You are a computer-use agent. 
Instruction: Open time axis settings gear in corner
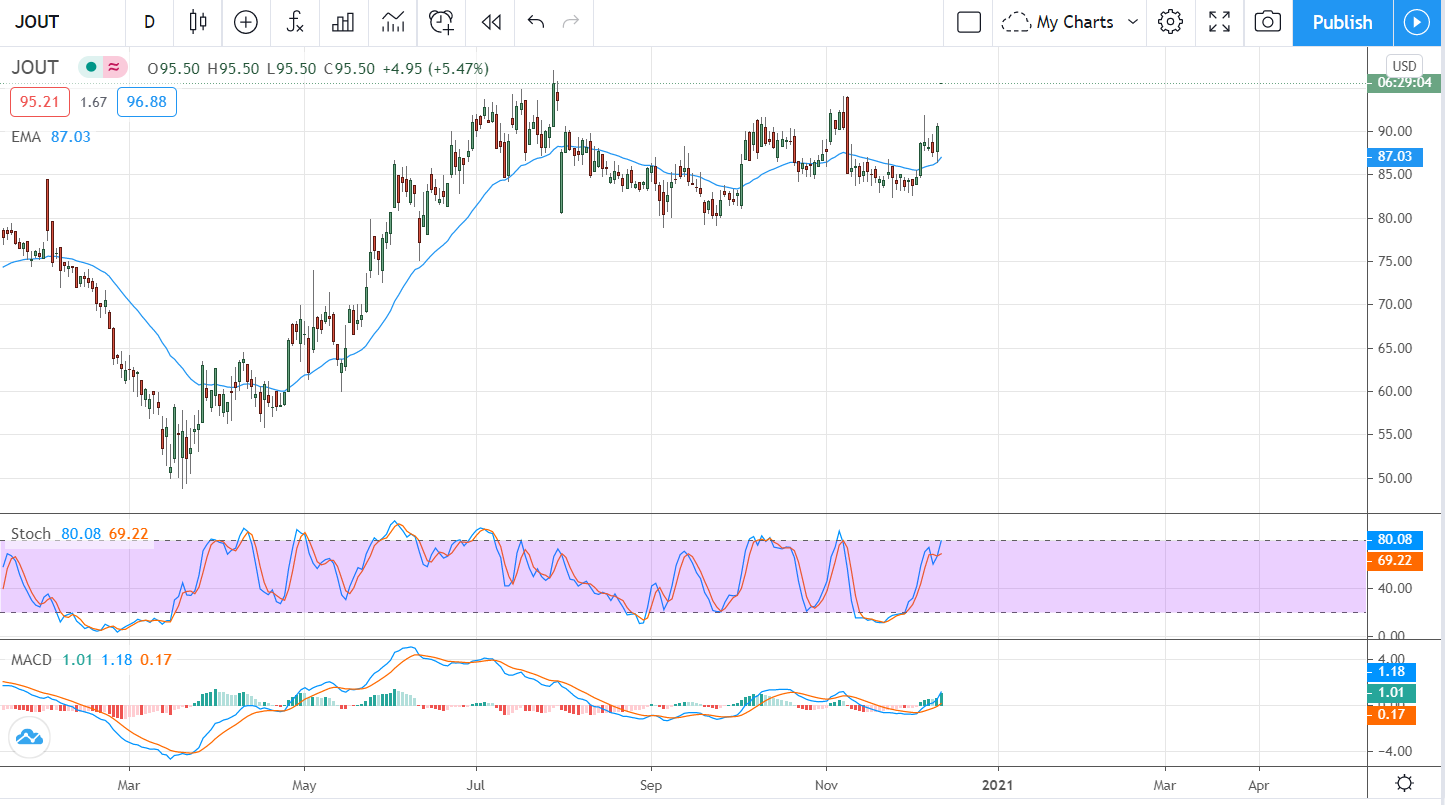pyautogui.click(x=1404, y=783)
